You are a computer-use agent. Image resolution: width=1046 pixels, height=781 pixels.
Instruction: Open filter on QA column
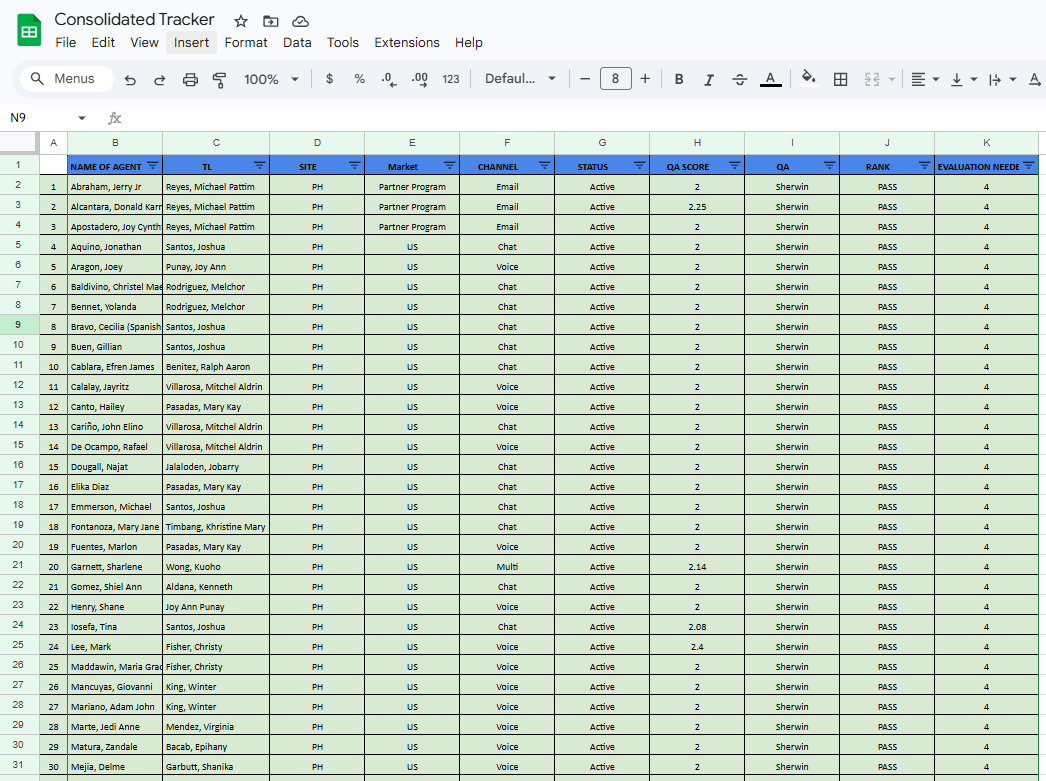(829, 165)
